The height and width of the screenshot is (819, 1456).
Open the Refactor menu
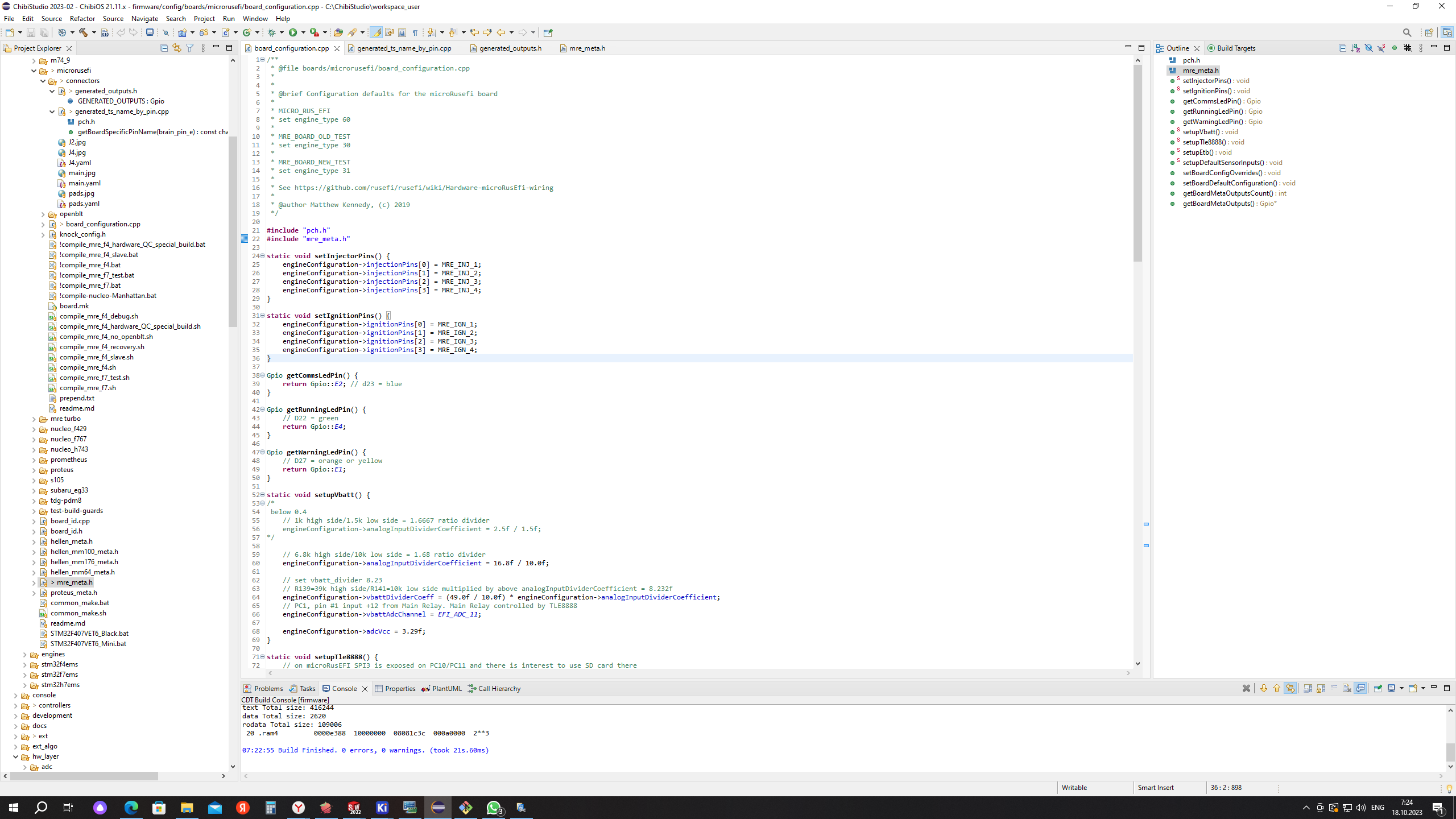[82, 19]
